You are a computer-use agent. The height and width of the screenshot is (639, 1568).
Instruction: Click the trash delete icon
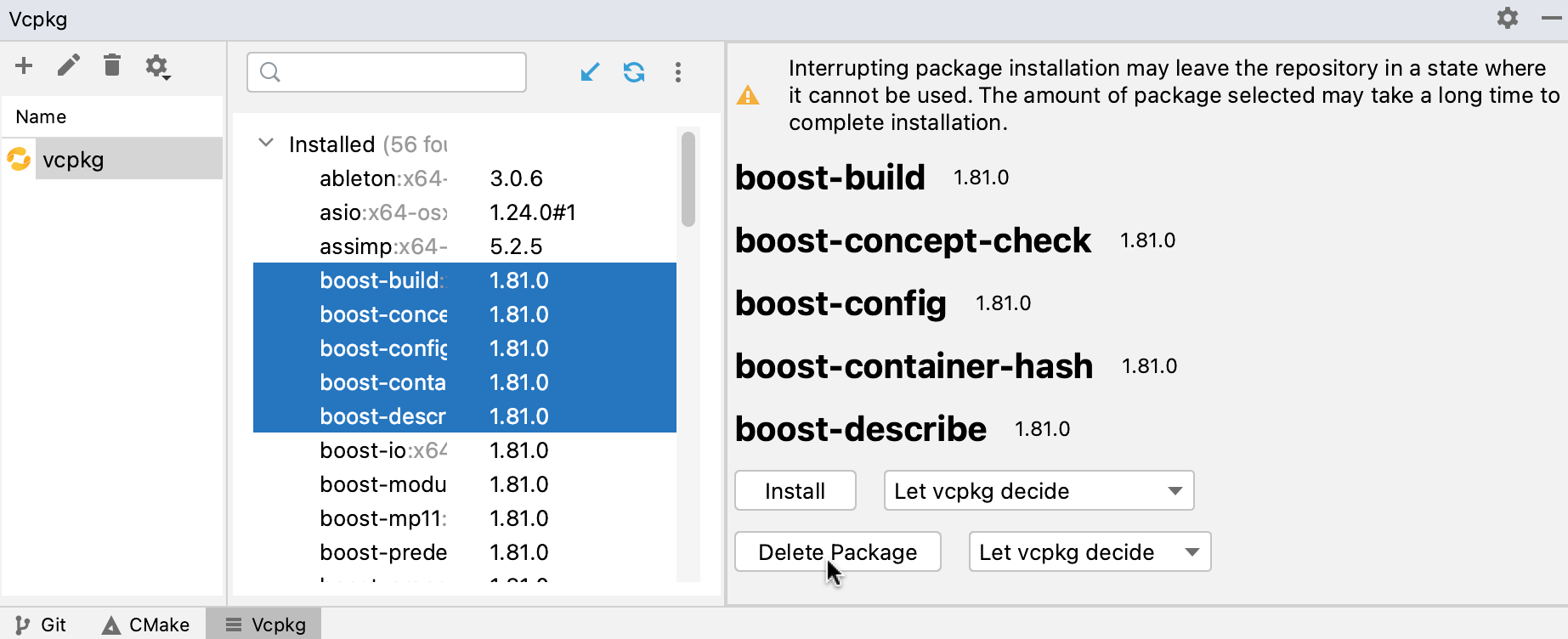click(x=112, y=65)
